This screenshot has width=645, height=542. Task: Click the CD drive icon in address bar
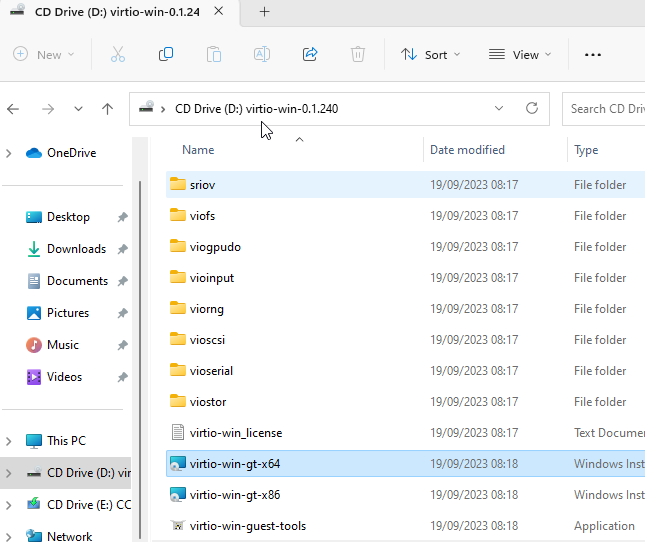[146, 107]
